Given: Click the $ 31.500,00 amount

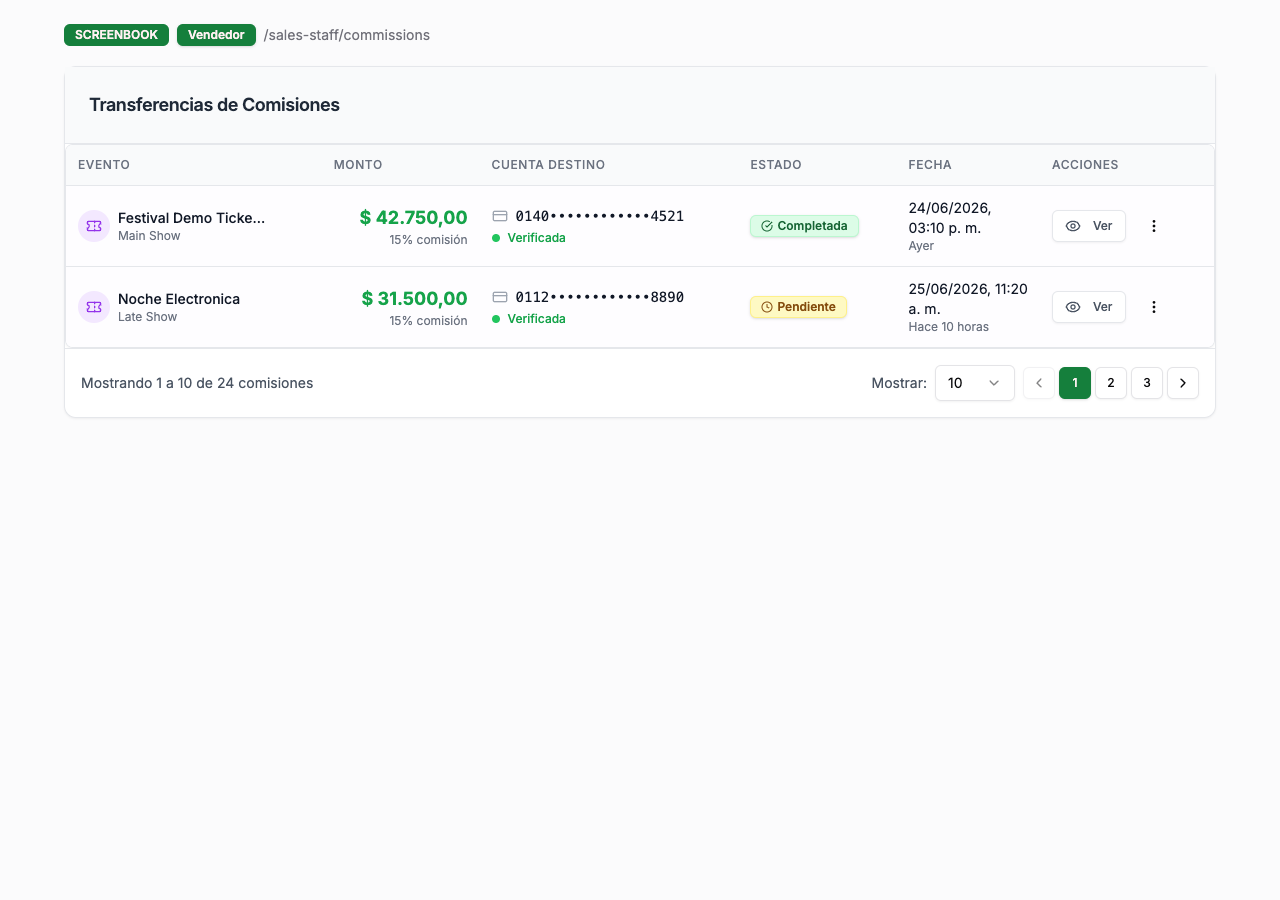Looking at the screenshot, I should click(x=415, y=298).
